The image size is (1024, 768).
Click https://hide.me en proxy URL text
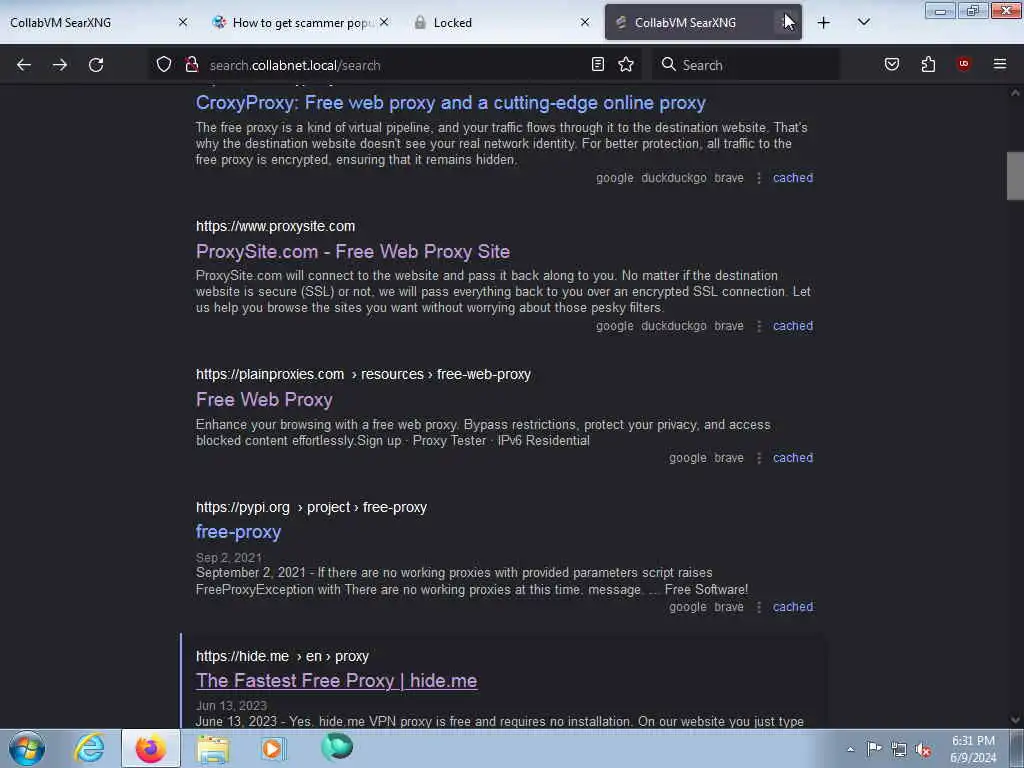click(282, 656)
